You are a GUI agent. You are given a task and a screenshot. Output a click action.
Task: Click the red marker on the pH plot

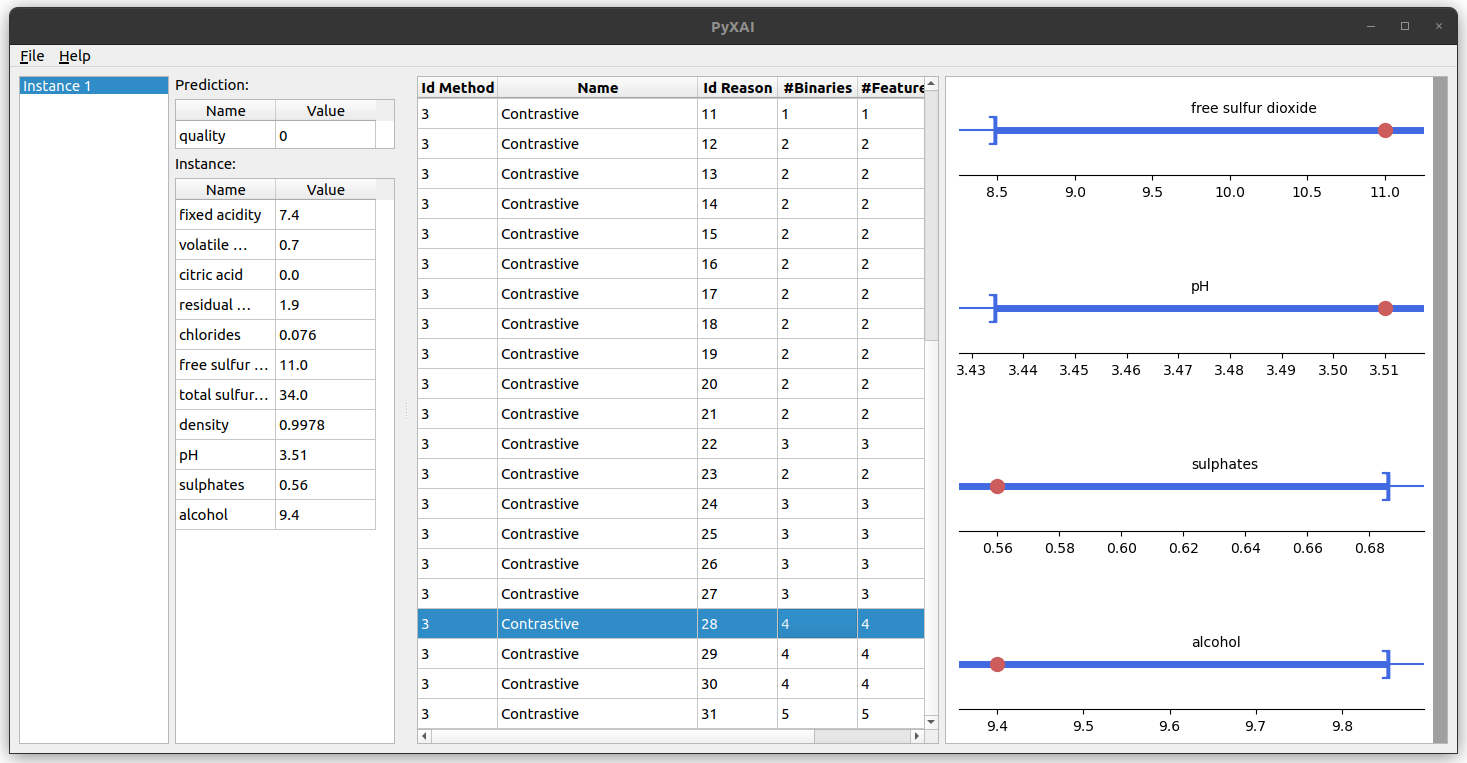(x=1385, y=308)
